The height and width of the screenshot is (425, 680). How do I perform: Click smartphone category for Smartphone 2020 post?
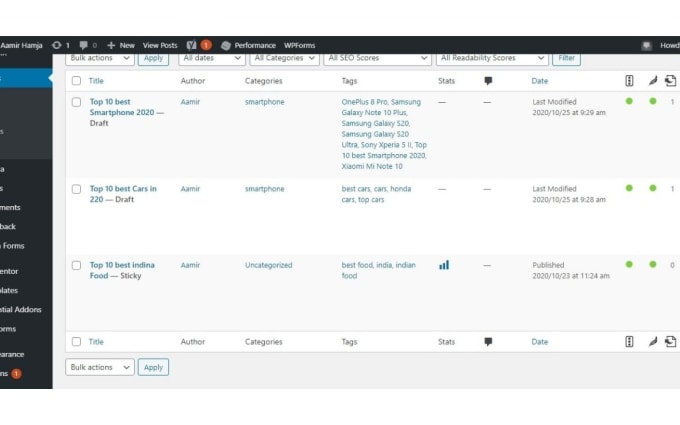pos(265,102)
